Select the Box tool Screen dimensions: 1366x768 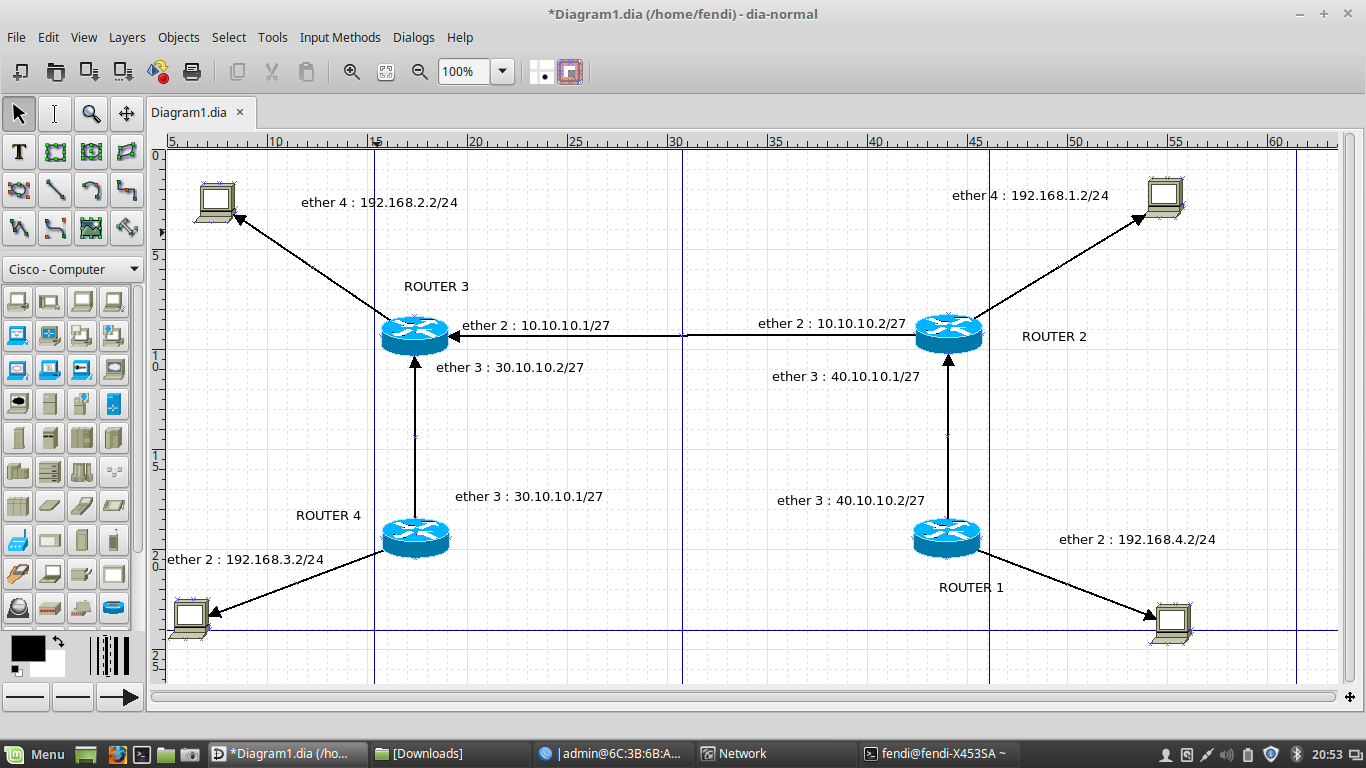click(x=55, y=152)
